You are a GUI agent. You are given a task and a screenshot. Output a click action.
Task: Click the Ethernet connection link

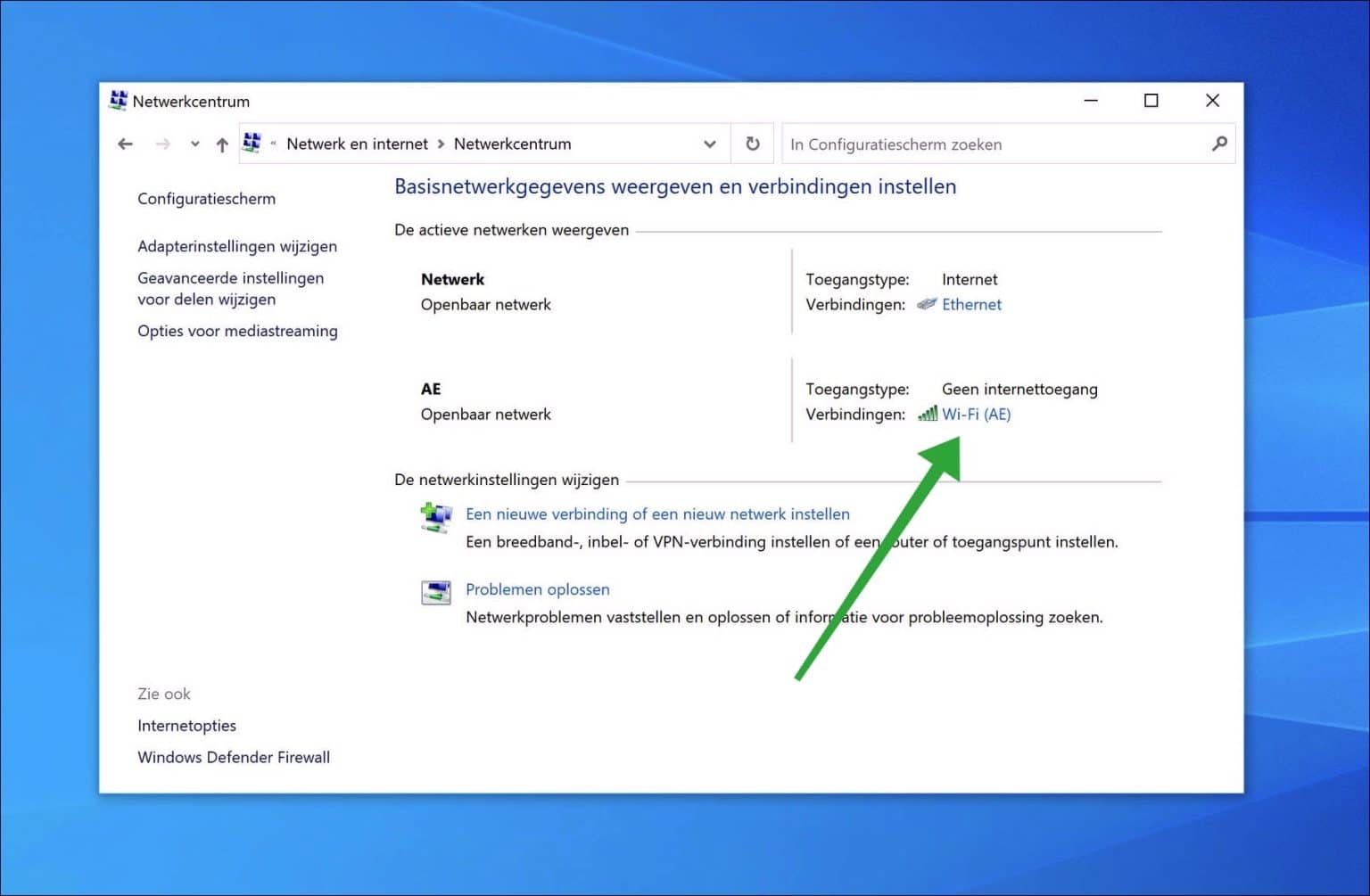[x=971, y=305]
